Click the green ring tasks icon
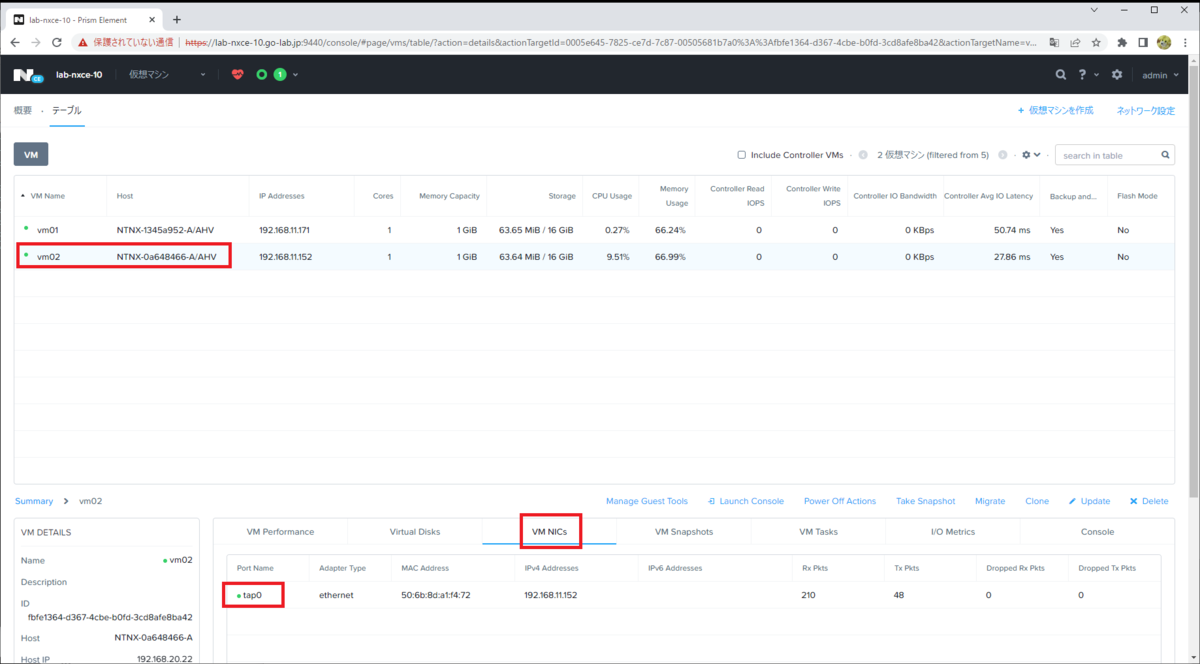 click(x=262, y=75)
